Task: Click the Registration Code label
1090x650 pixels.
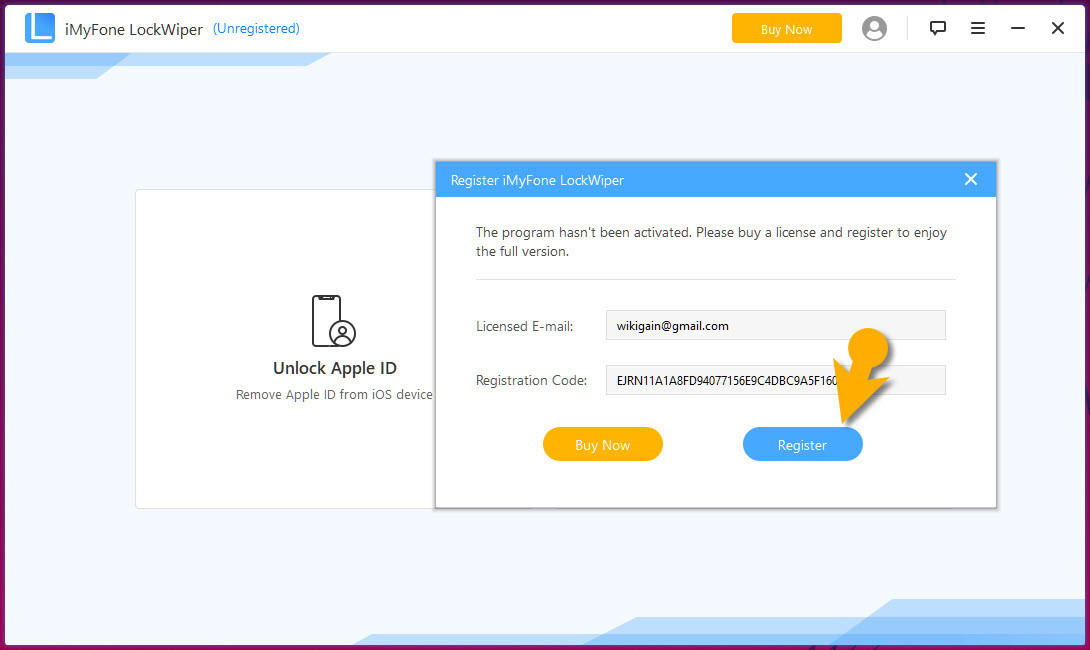Action: tap(531, 380)
